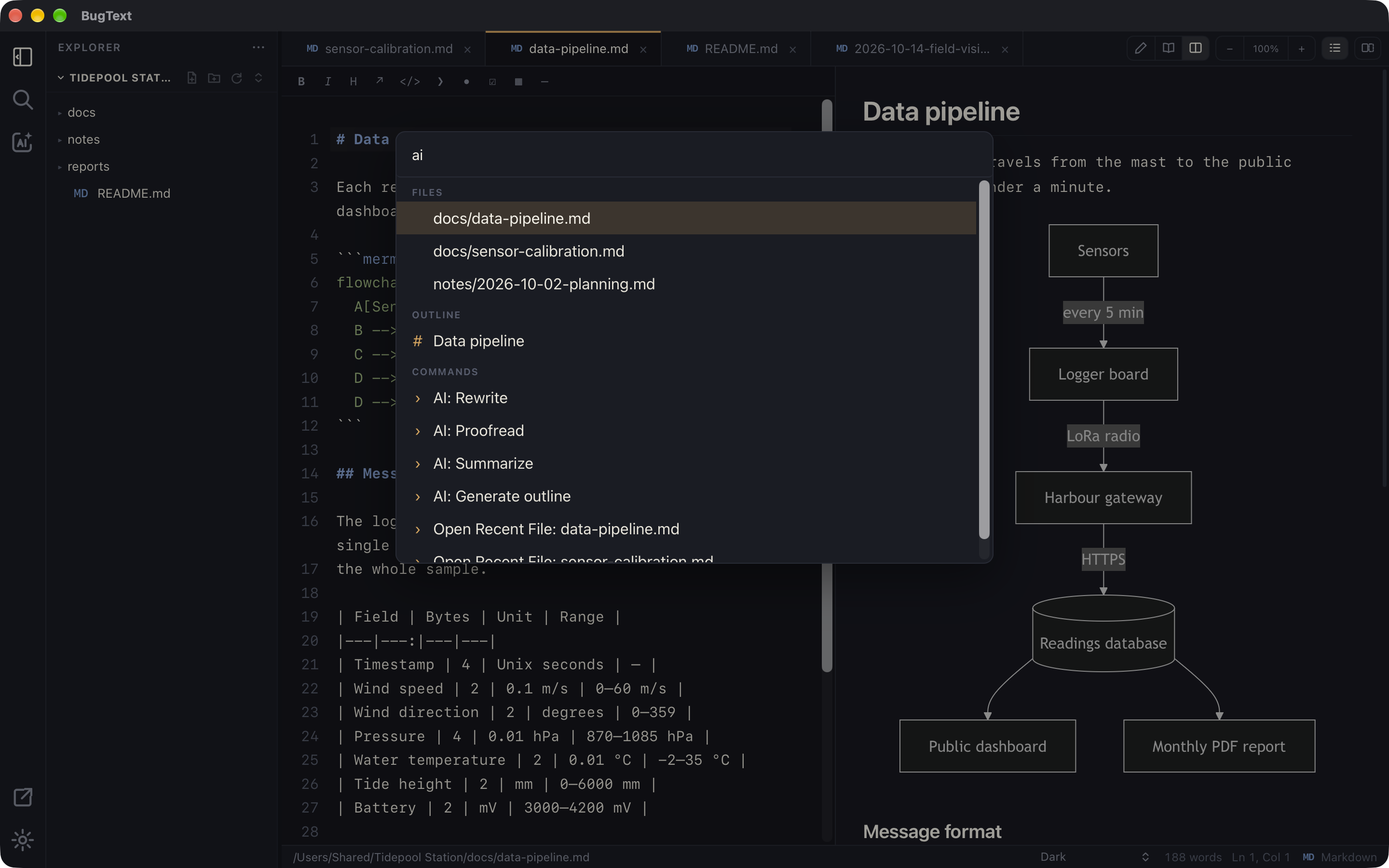Image resolution: width=1389 pixels, height=868 pixels.
Task: Switch to the README.md tab
Action: 736,49
